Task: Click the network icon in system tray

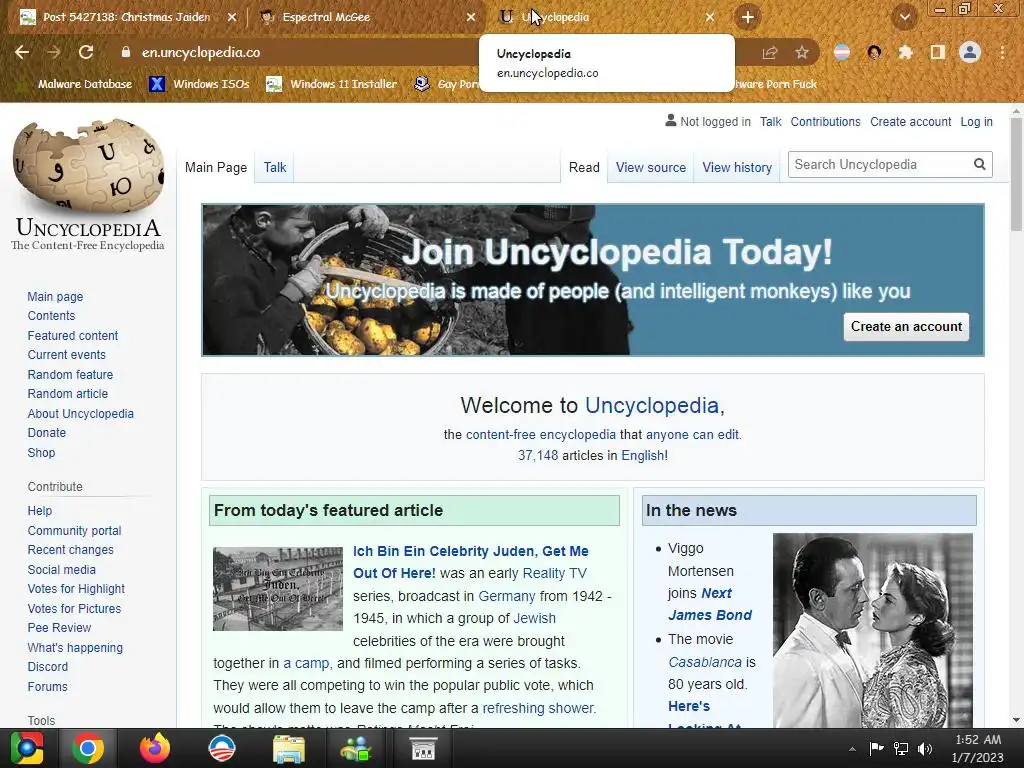Action: point(901,748)
